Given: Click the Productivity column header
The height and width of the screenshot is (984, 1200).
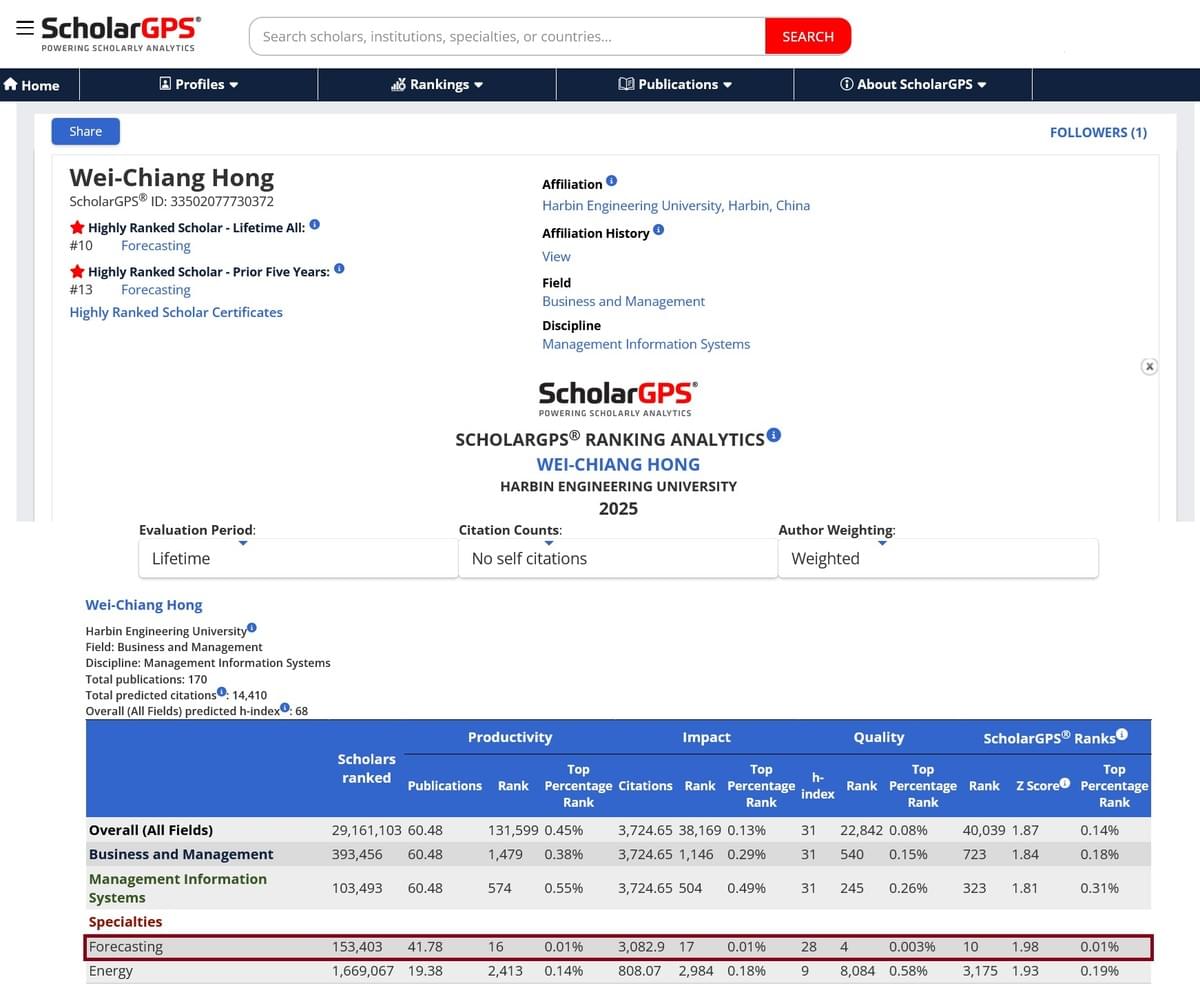Looking at the screenshot, I should click(510, 737).
